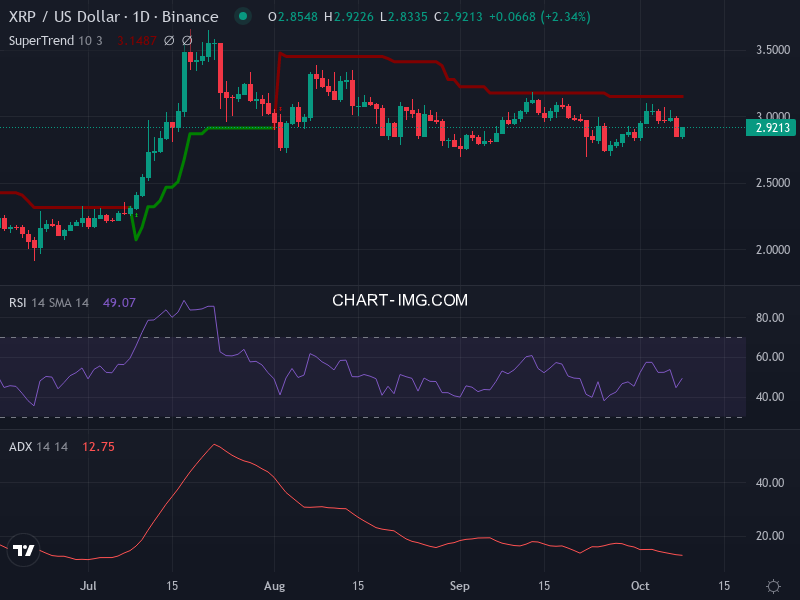The image size is (800, 600).
Task: Click the RSI 80.00 scale label
Action: [x=770, y=318]
